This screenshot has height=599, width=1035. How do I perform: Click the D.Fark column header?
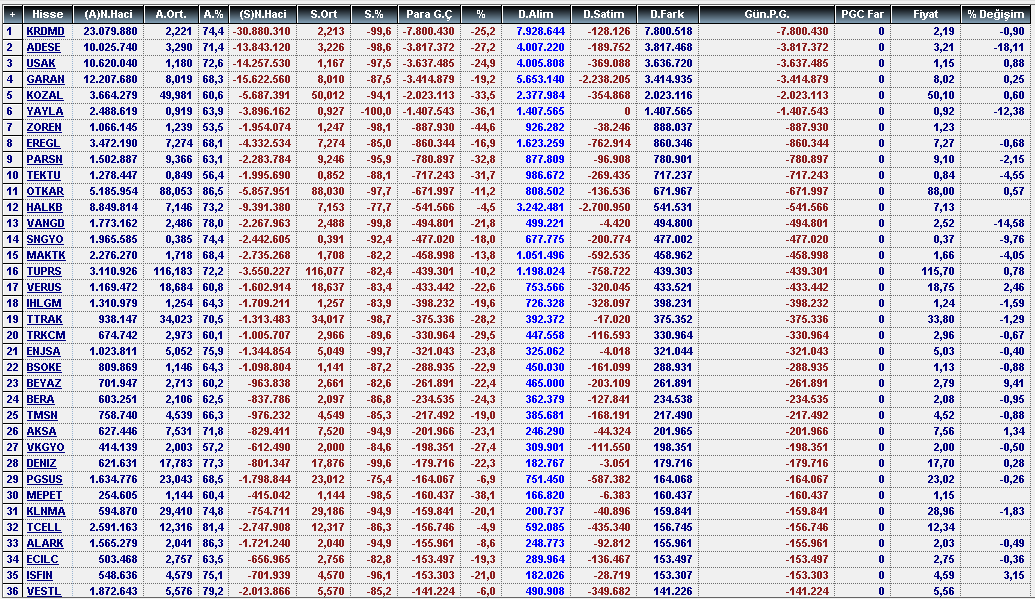667,15
